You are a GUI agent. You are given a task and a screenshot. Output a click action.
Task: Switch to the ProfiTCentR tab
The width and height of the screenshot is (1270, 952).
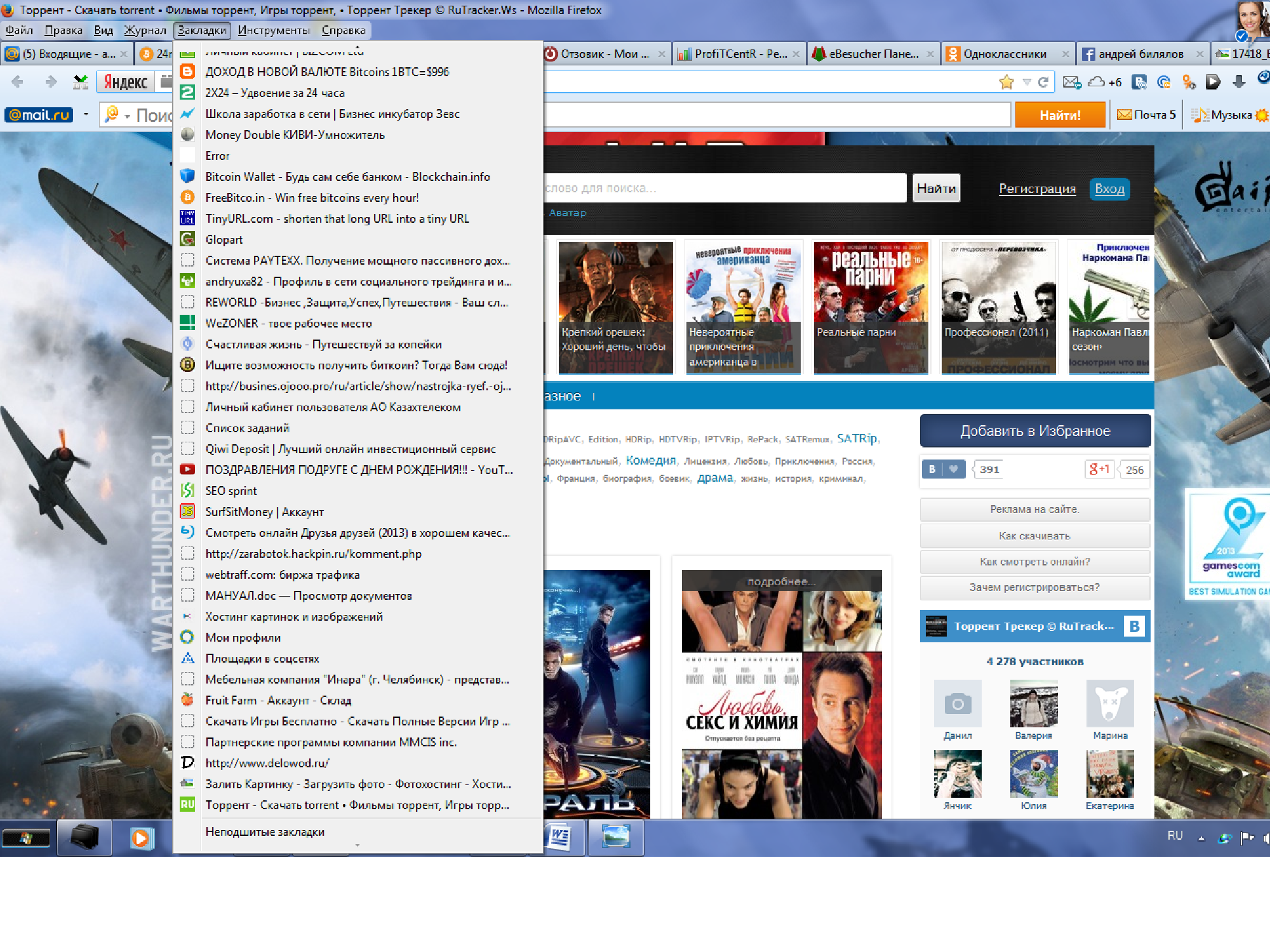[x=740, y=54]
